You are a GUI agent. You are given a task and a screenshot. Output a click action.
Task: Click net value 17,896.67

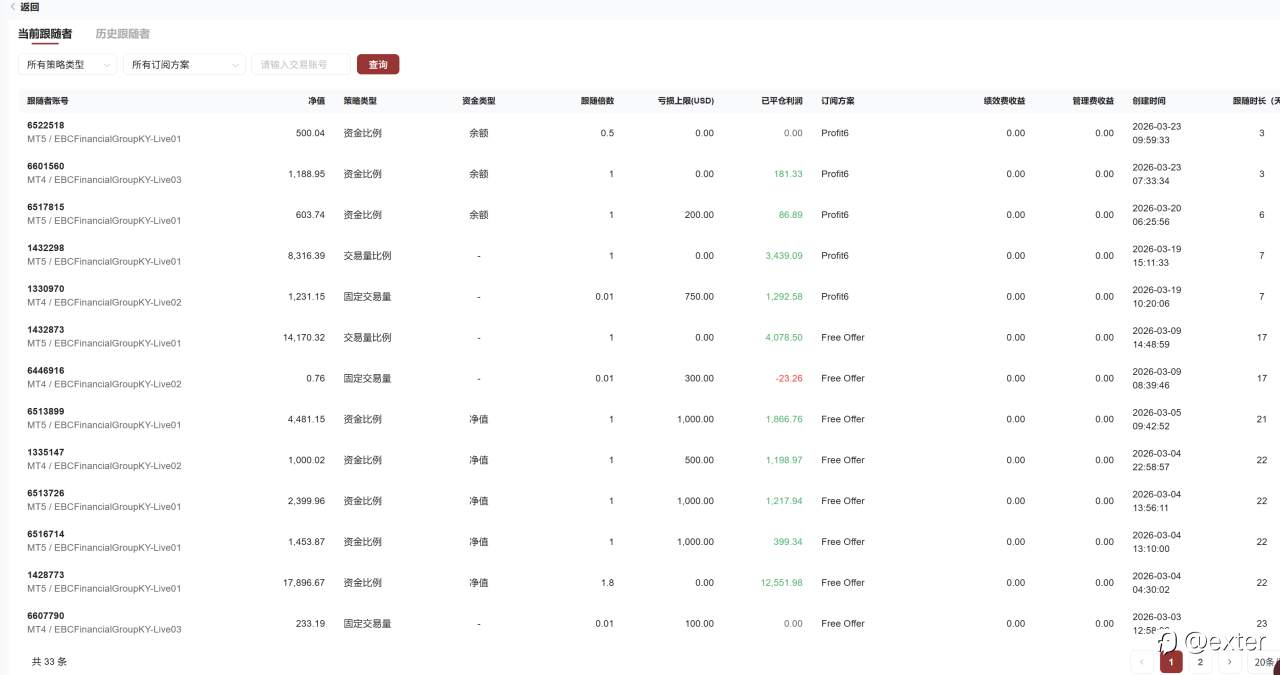[304, 583]
